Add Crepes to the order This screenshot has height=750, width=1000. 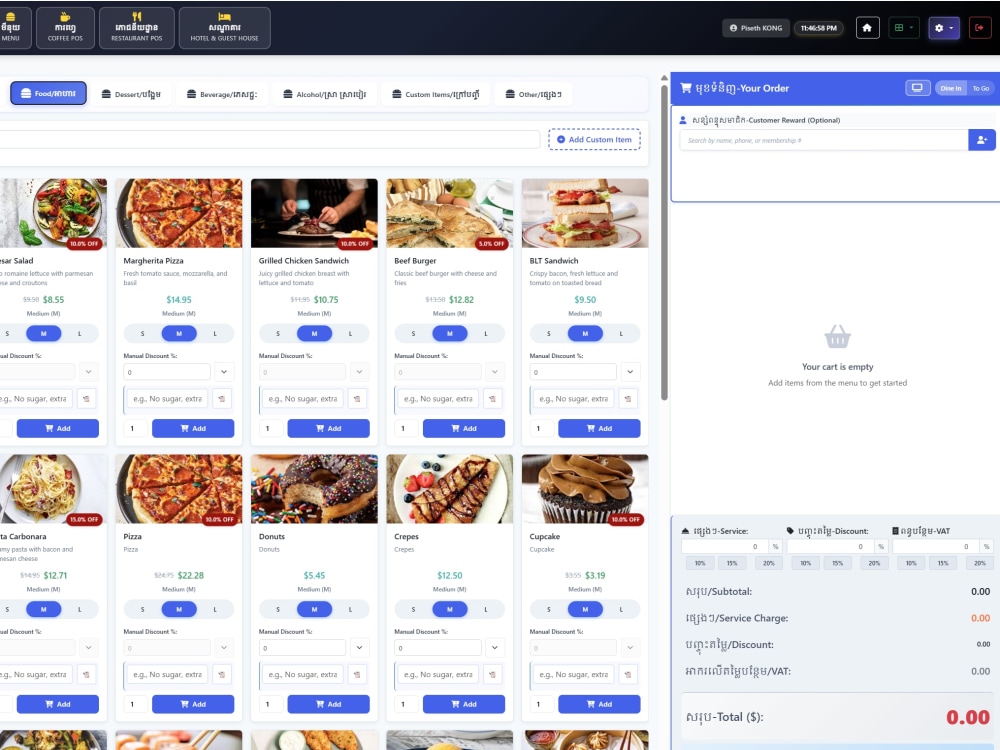464,704
